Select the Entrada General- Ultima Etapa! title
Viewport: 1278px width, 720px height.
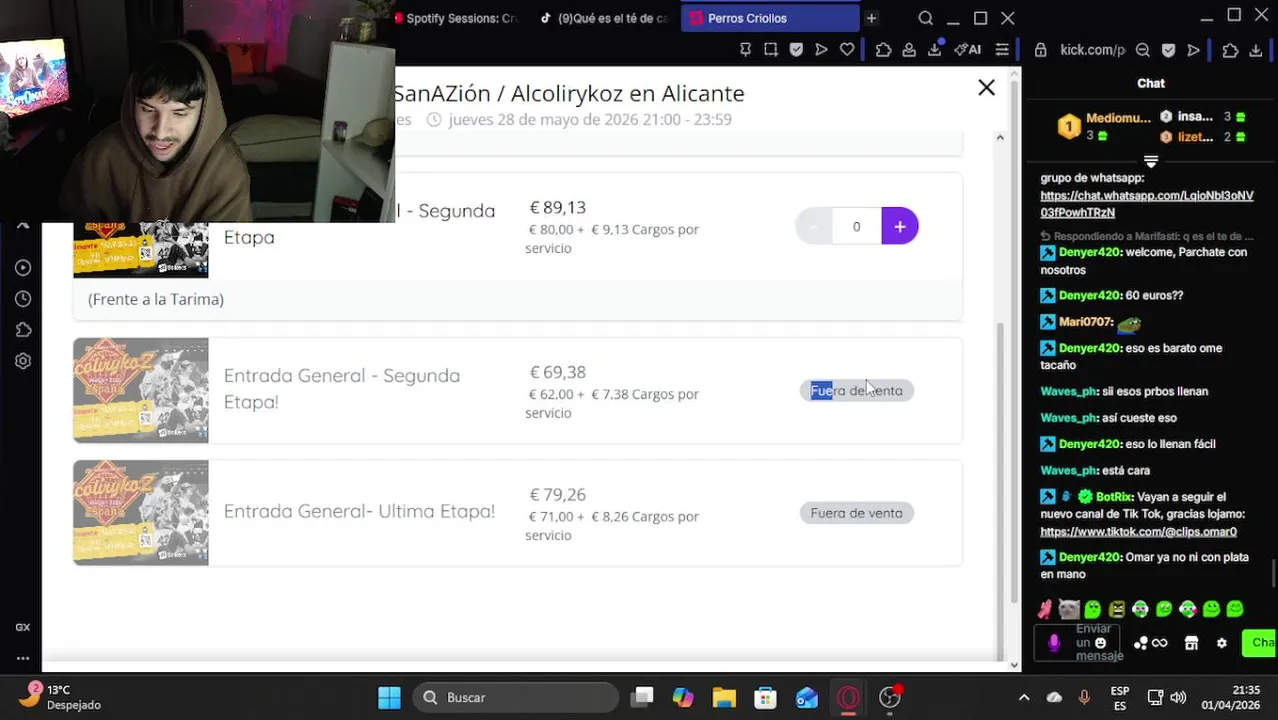click(359, 511)
